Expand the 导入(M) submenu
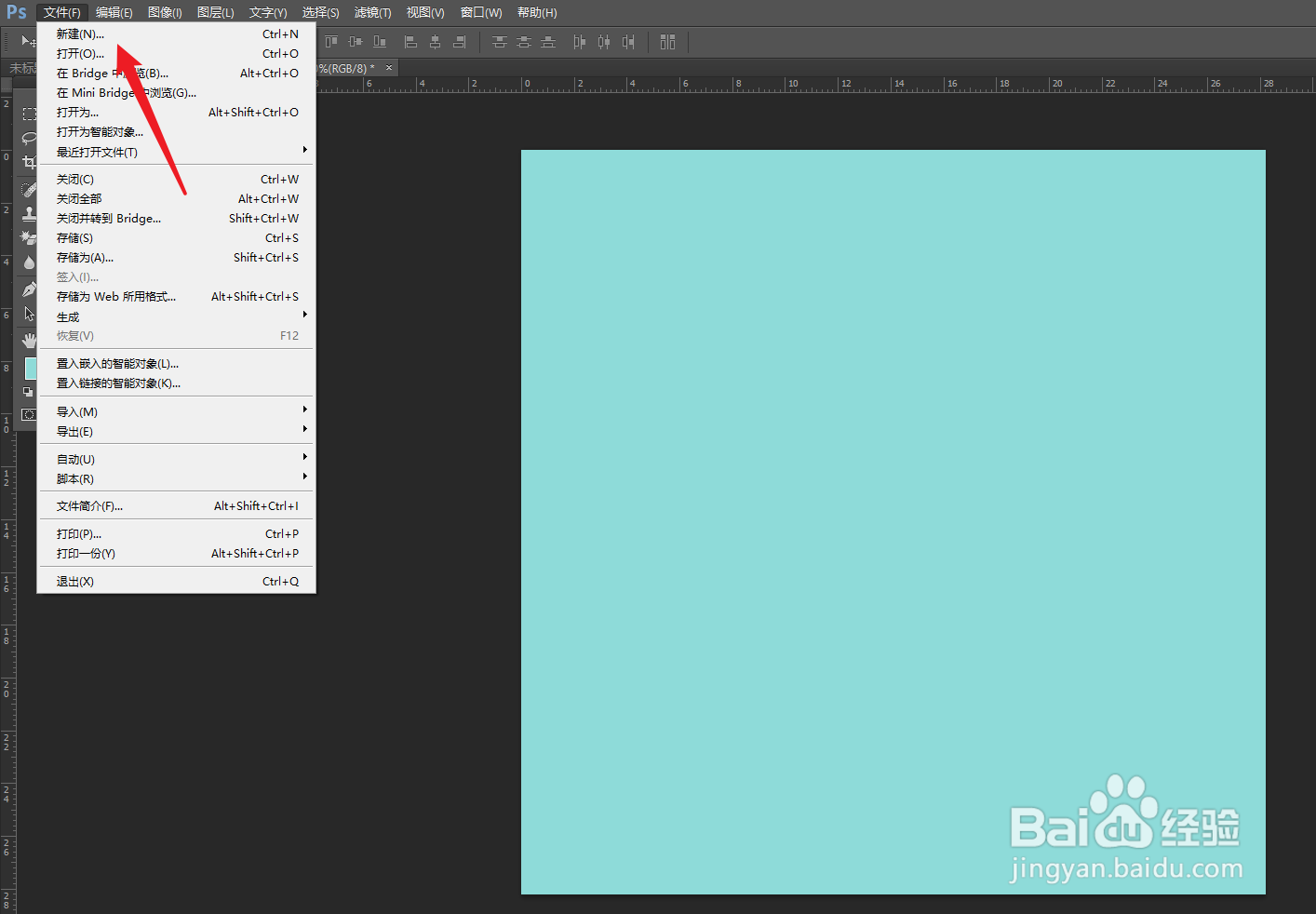 point(177,411)
